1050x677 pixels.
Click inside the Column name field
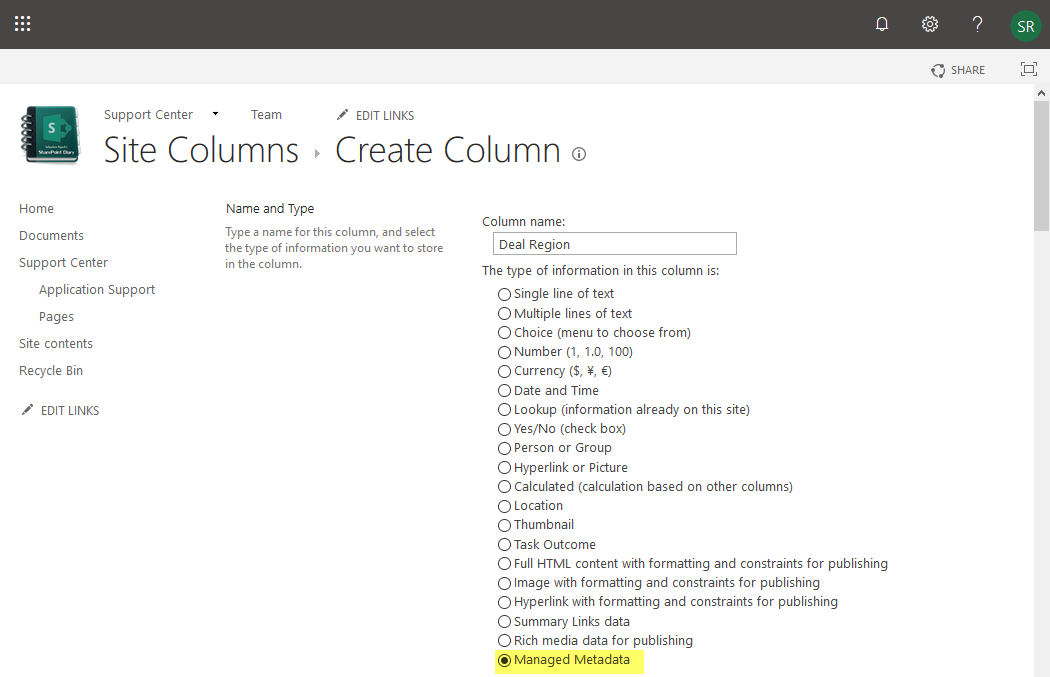[x=614, y=243]
